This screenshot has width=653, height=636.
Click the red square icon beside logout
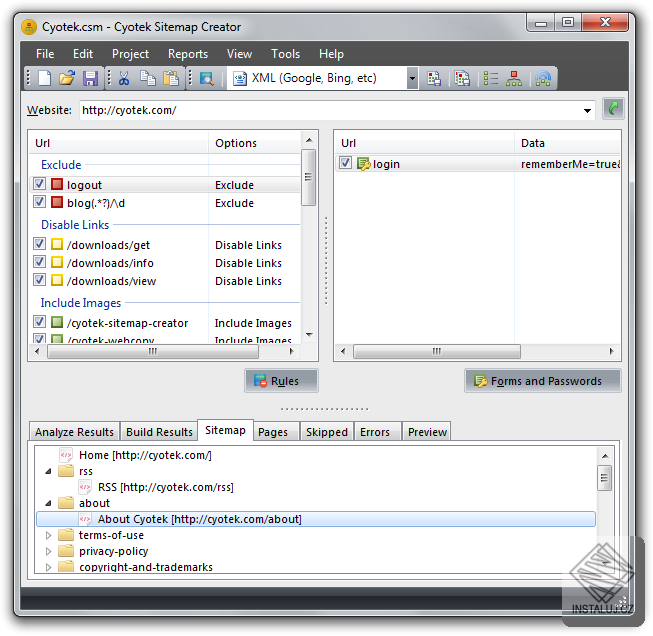coord(57,184)
